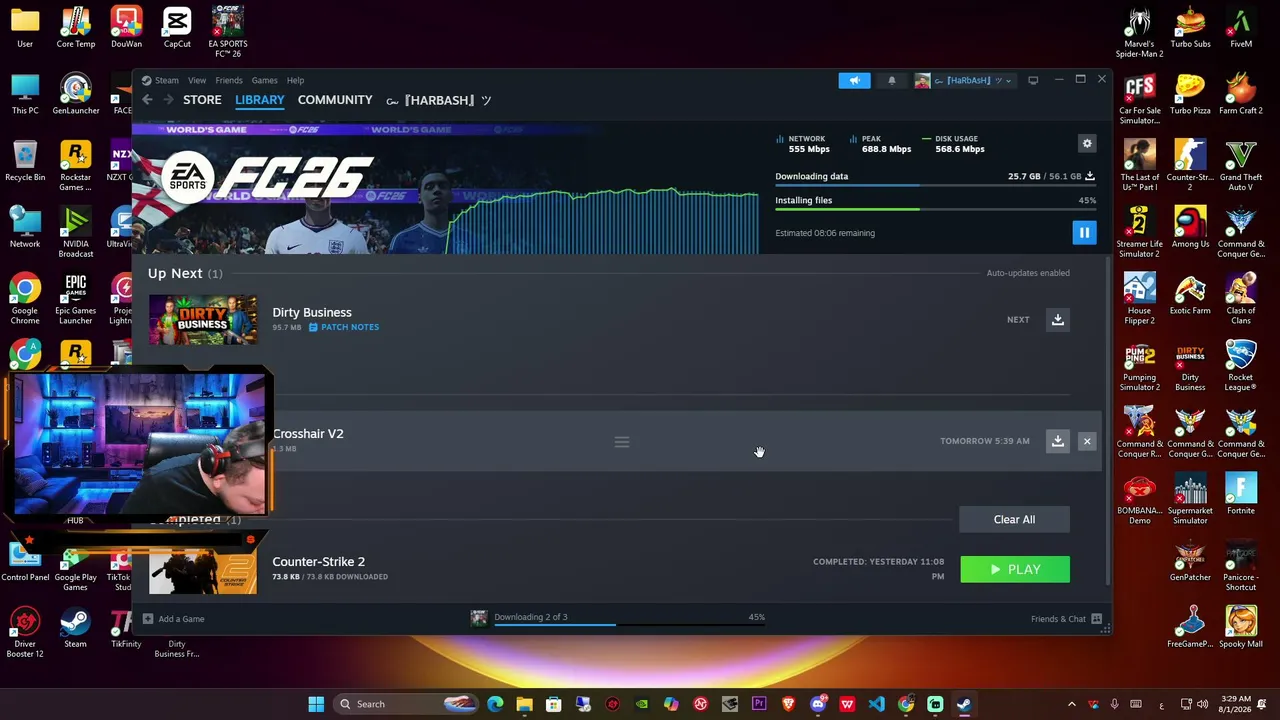Play Counter-Strike 2
This screenshot has width=1280, height=720.
pyautogui.click(x=1015, y=570)
